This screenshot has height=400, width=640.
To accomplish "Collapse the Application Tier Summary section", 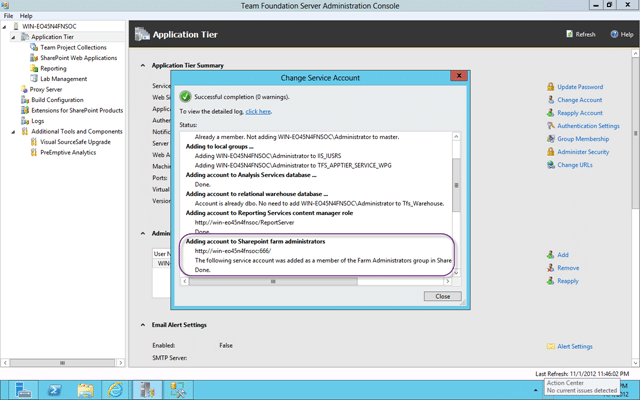I will pyautogui.click(x=142, y=65).
